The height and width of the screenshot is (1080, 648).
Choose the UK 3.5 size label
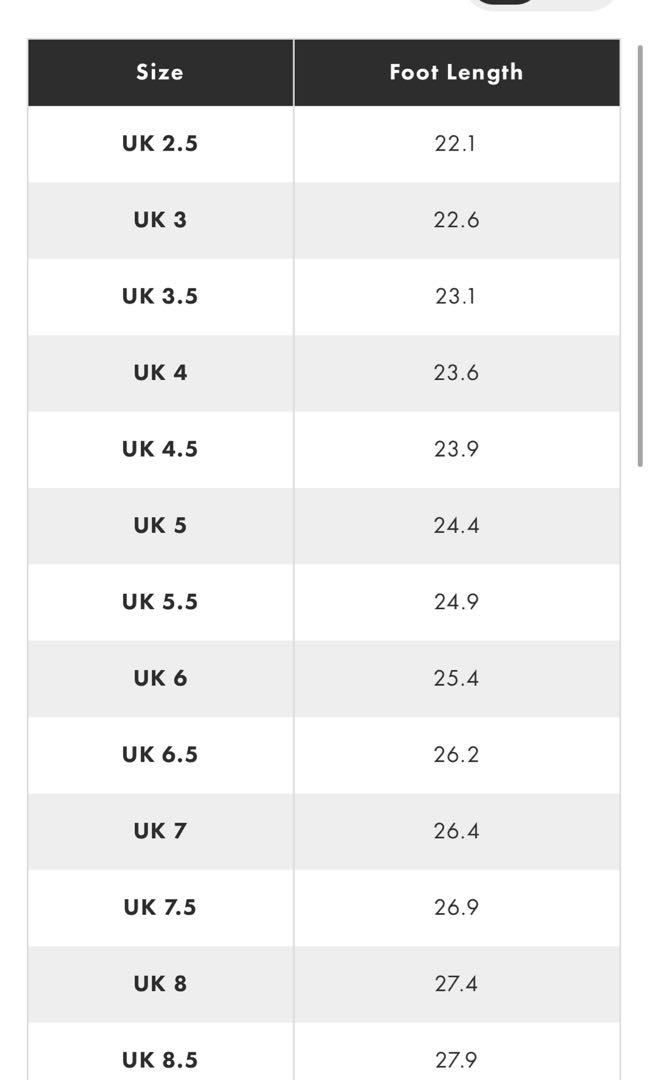pyautogui.click(x=160, y=296)
